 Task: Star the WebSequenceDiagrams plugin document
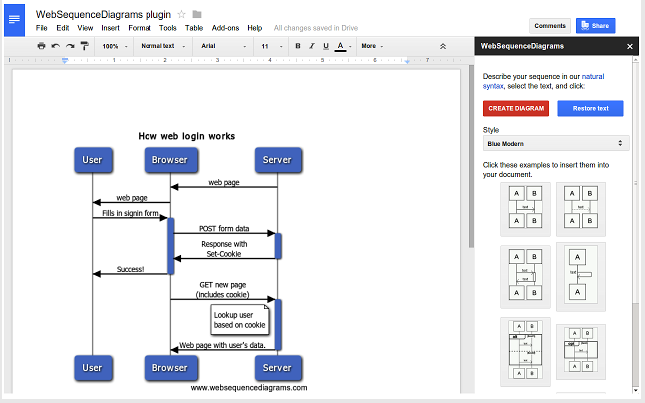(x=181, y=14)
